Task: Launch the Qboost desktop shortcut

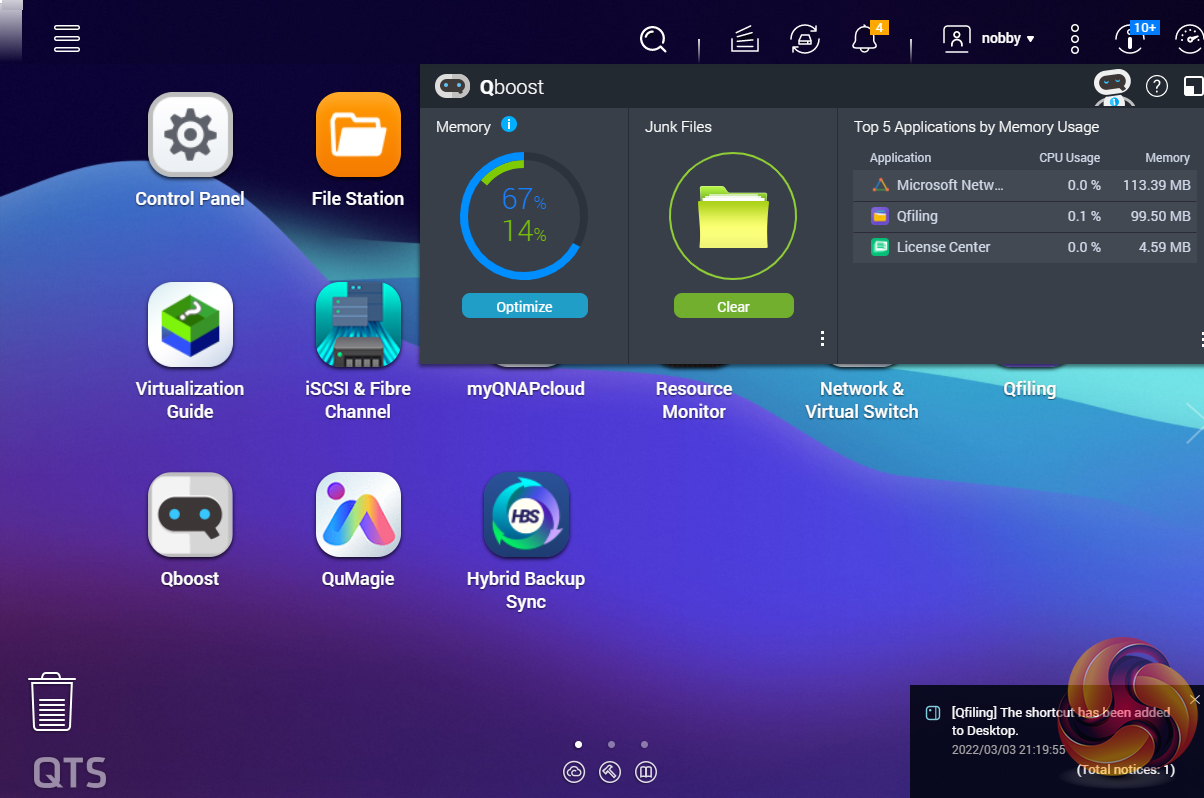Action: (x=190, y=514)
